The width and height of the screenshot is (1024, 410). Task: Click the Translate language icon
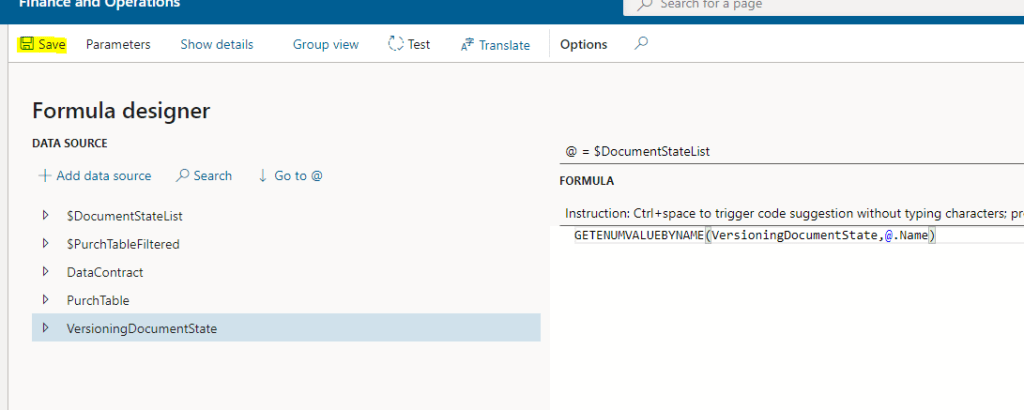[x=467, y=45]
